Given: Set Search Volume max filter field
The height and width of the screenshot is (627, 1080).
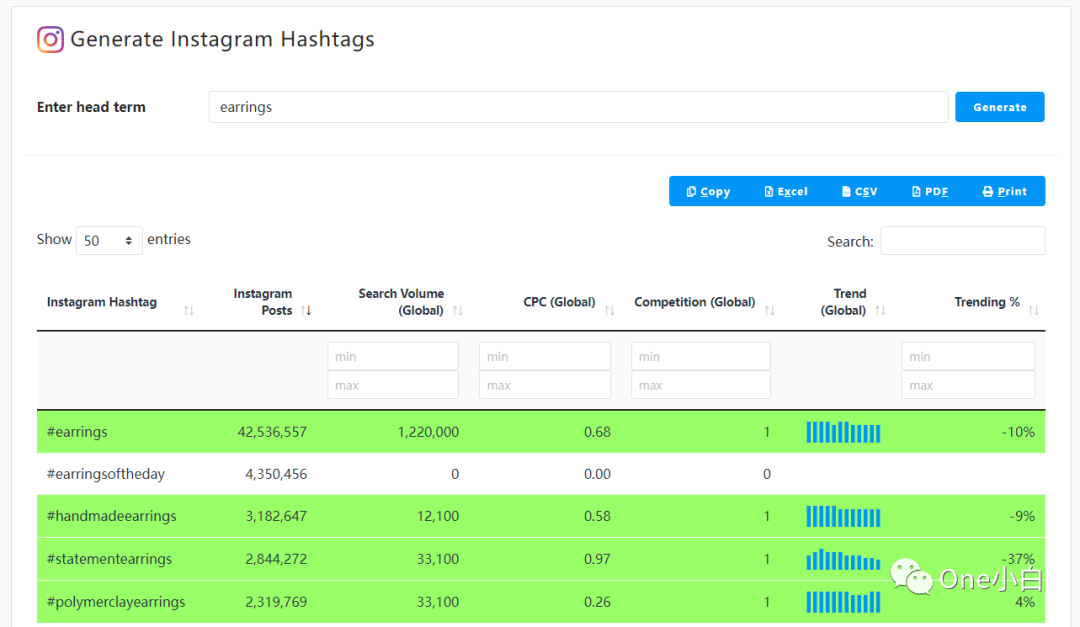Looking at the screenshot, I should [393, 385].
